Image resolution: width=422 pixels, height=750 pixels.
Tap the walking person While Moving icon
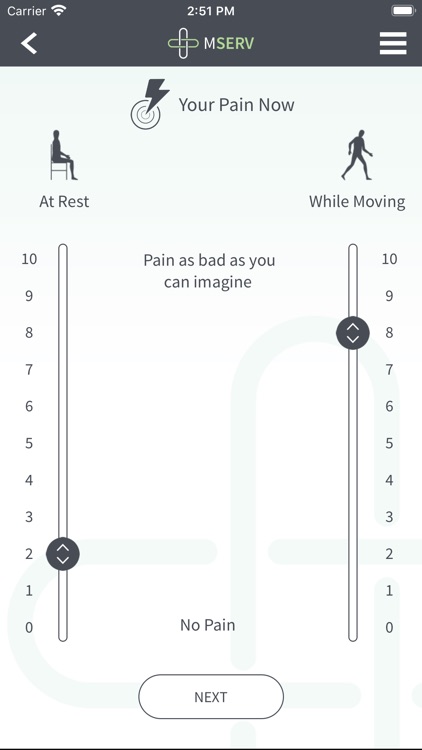(x=357, y=154)
